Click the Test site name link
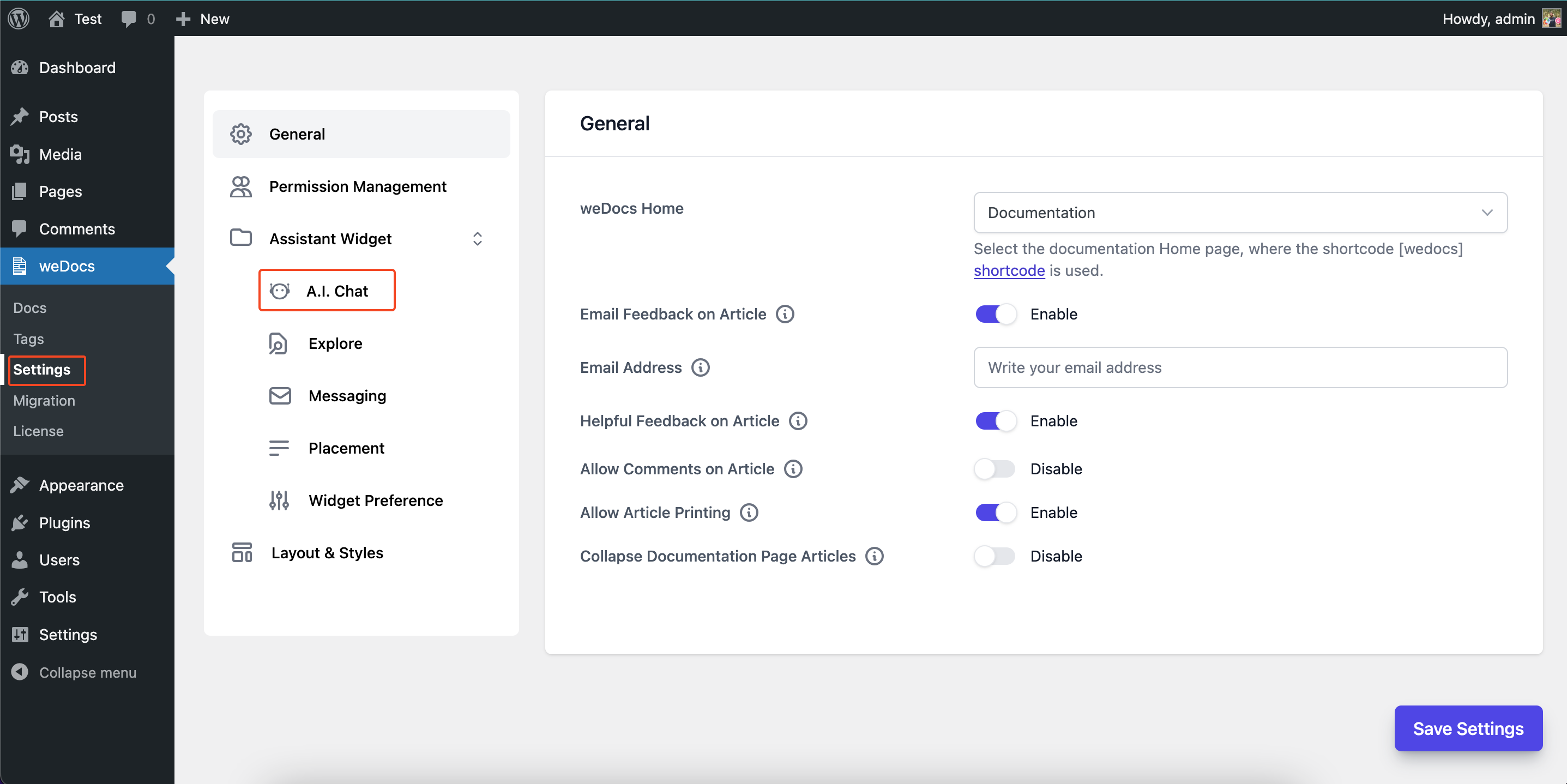Screen dimensions: 1567x784 click(x=88, y=19)
